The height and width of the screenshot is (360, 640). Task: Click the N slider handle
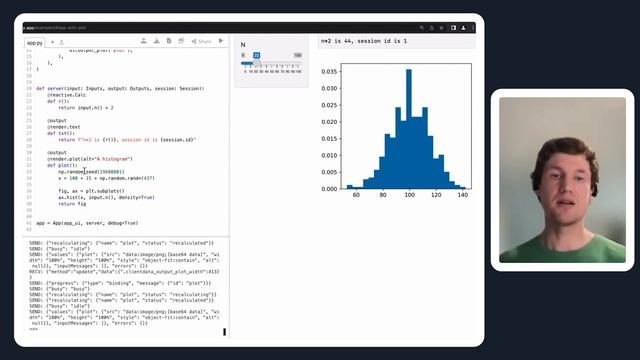pyautogui.click(x=256, y=63)
